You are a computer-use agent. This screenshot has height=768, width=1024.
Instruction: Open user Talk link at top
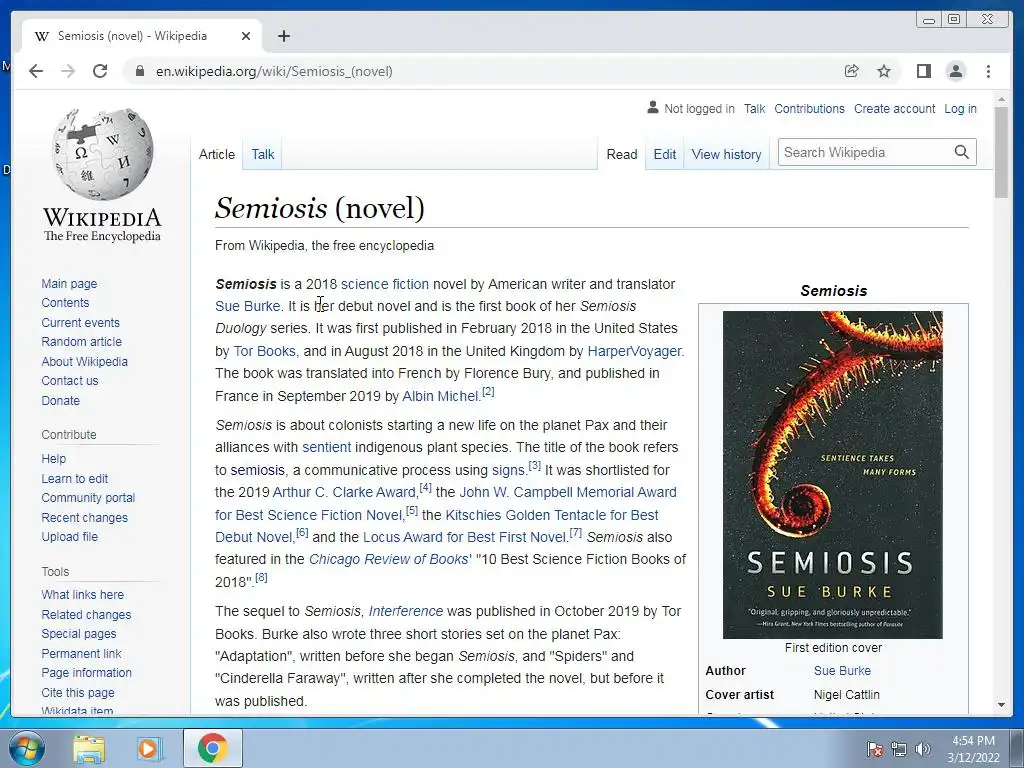[754, 108]
